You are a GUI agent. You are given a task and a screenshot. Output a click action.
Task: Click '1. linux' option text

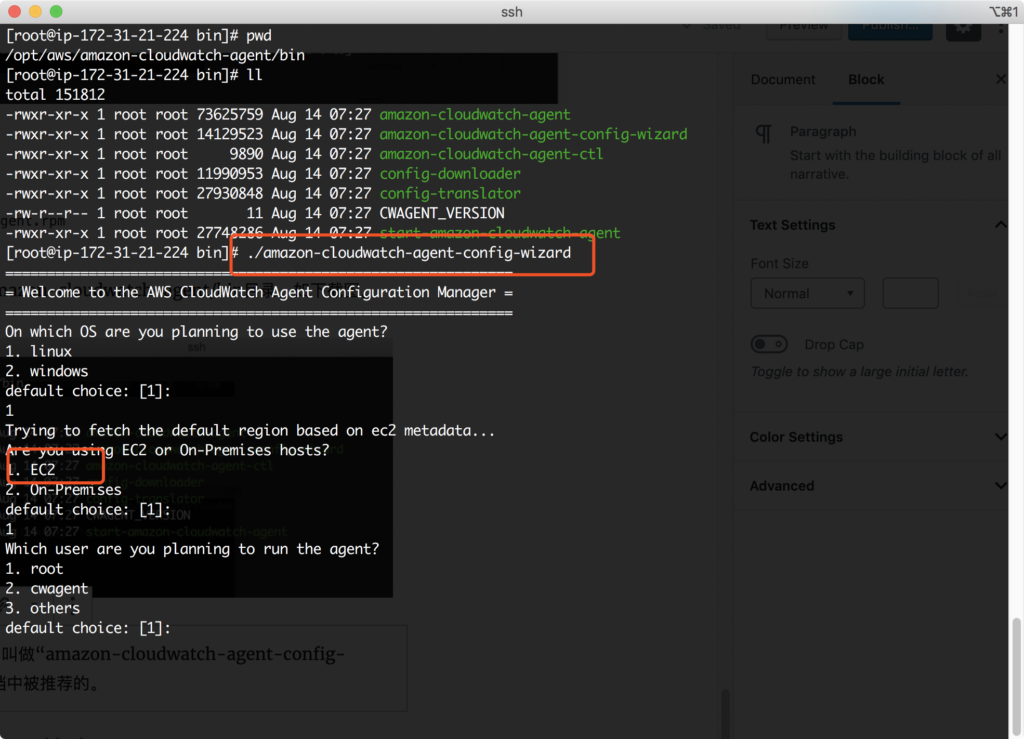pyautogui.click(x=39, y=351)
